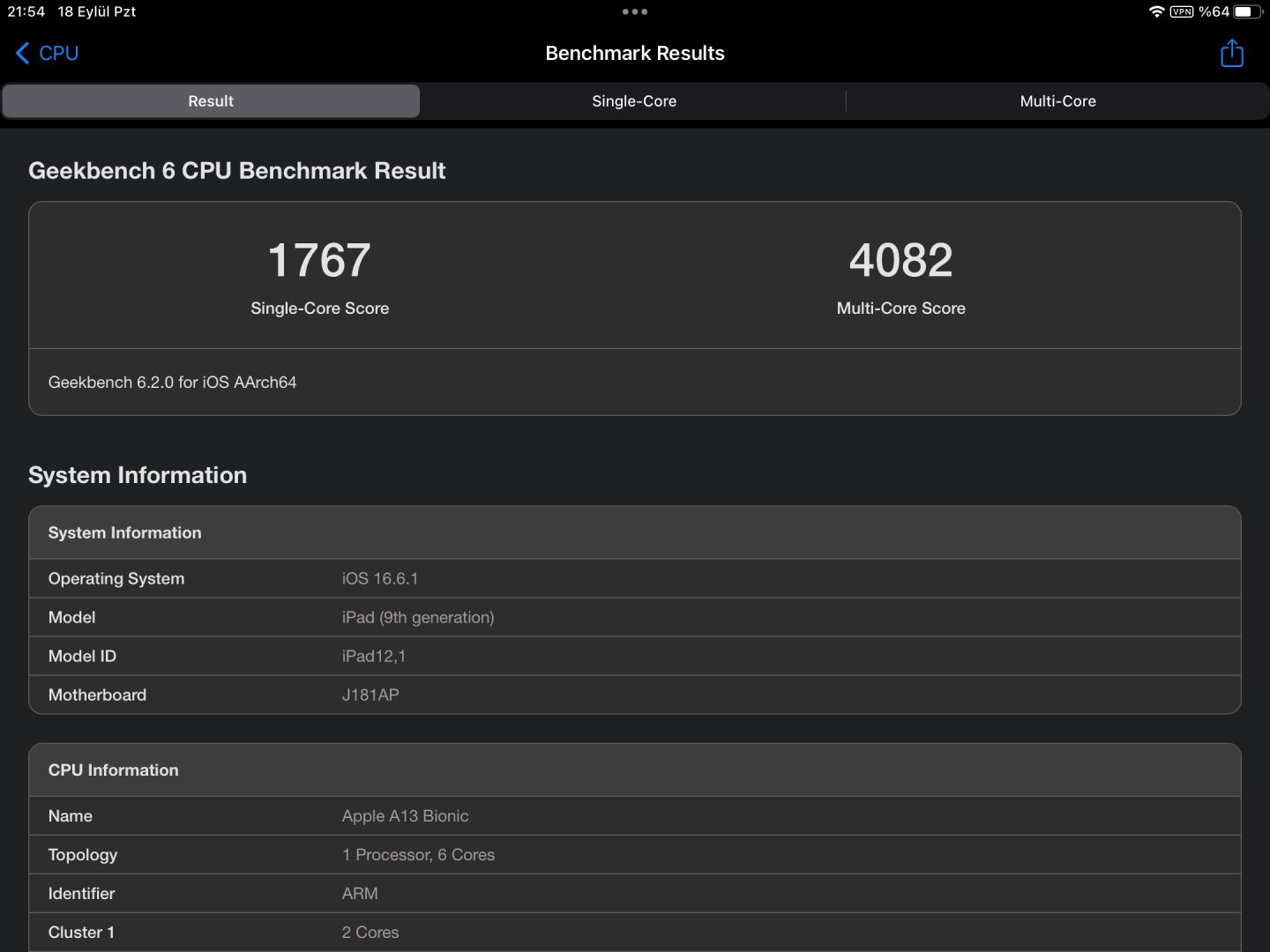Tap the back chevron beside CPU

[23, 53]
